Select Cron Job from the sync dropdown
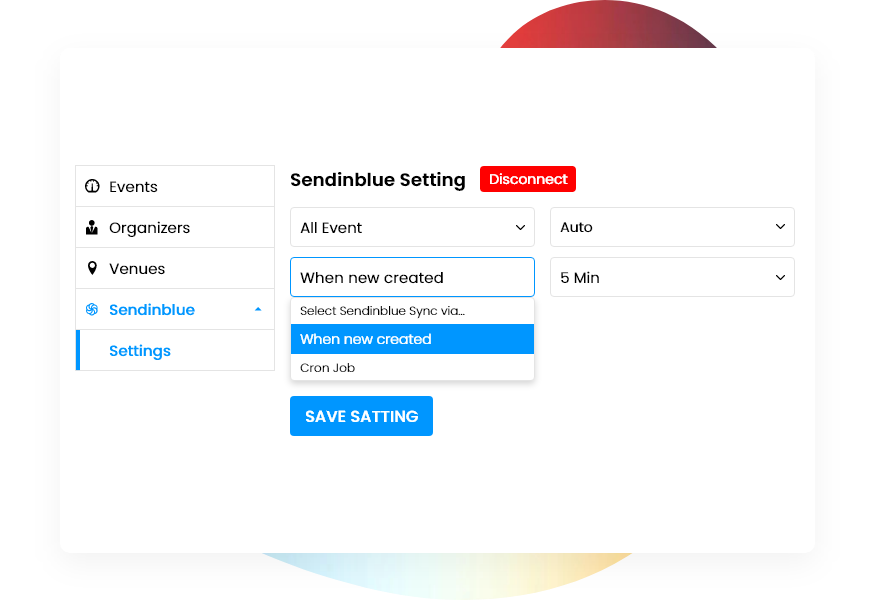The image size is (875, 600). (x=412, y=367)
